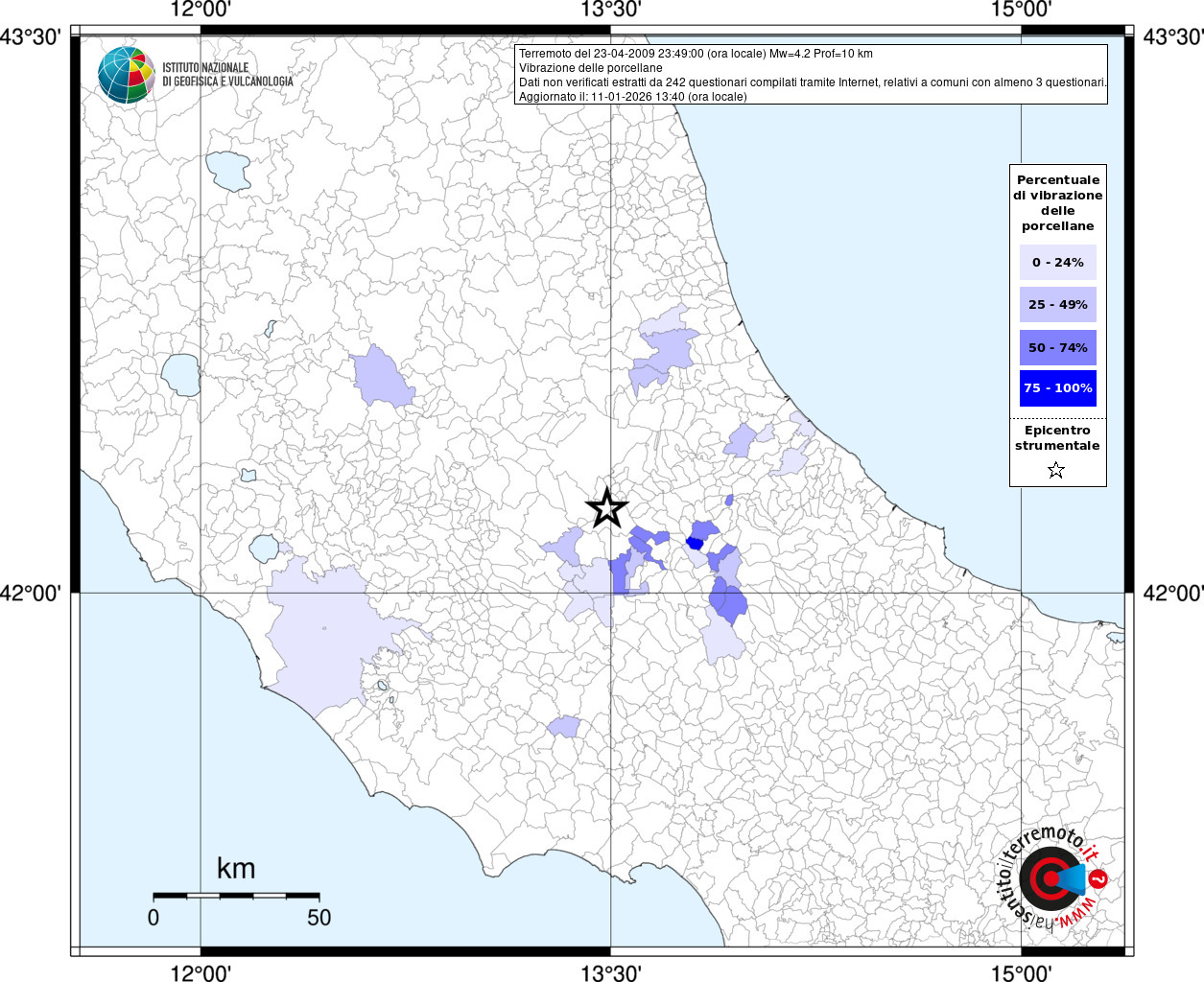Screen dimensions: 1204x982
Task: Click the right 42°00' latitude label
Action: tap(1172, 593)
